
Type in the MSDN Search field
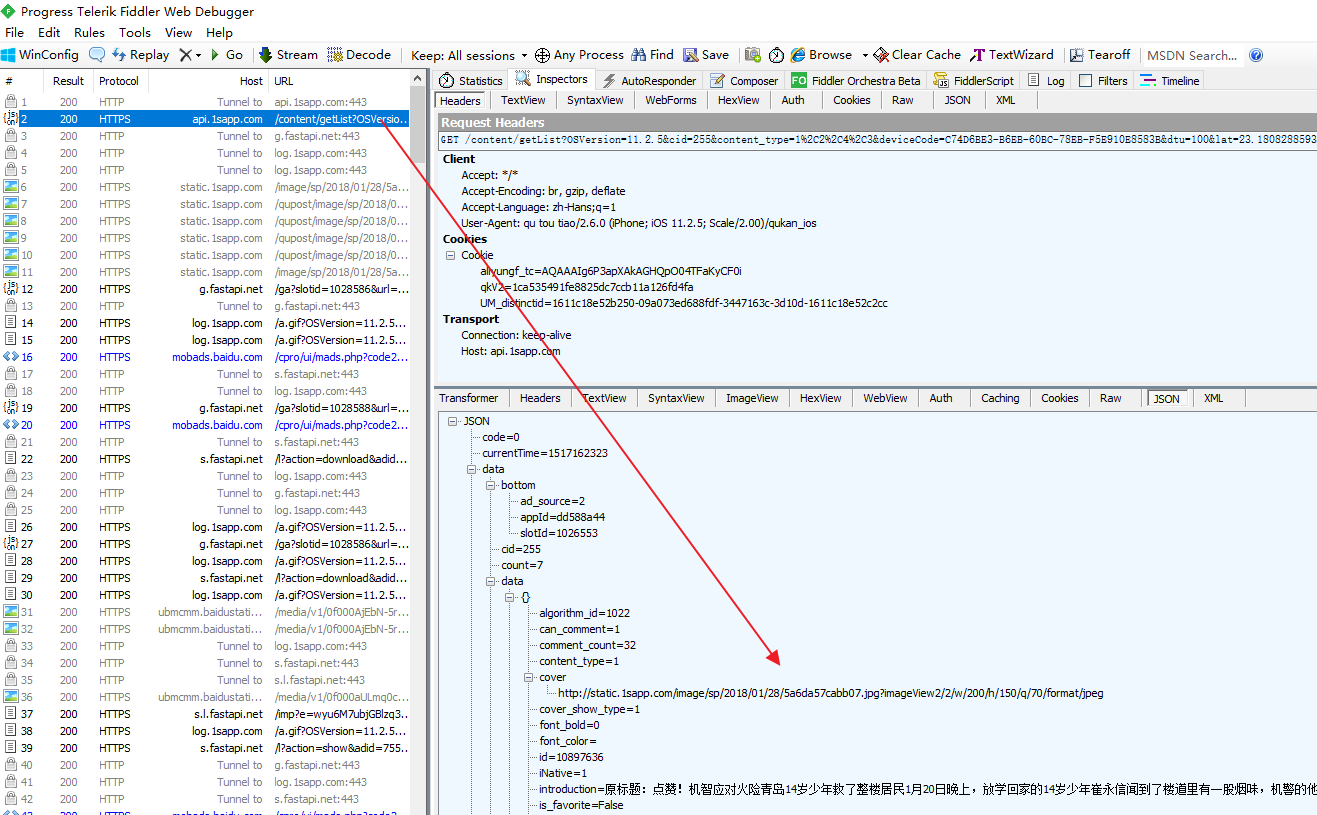[x=1192, y=55]
